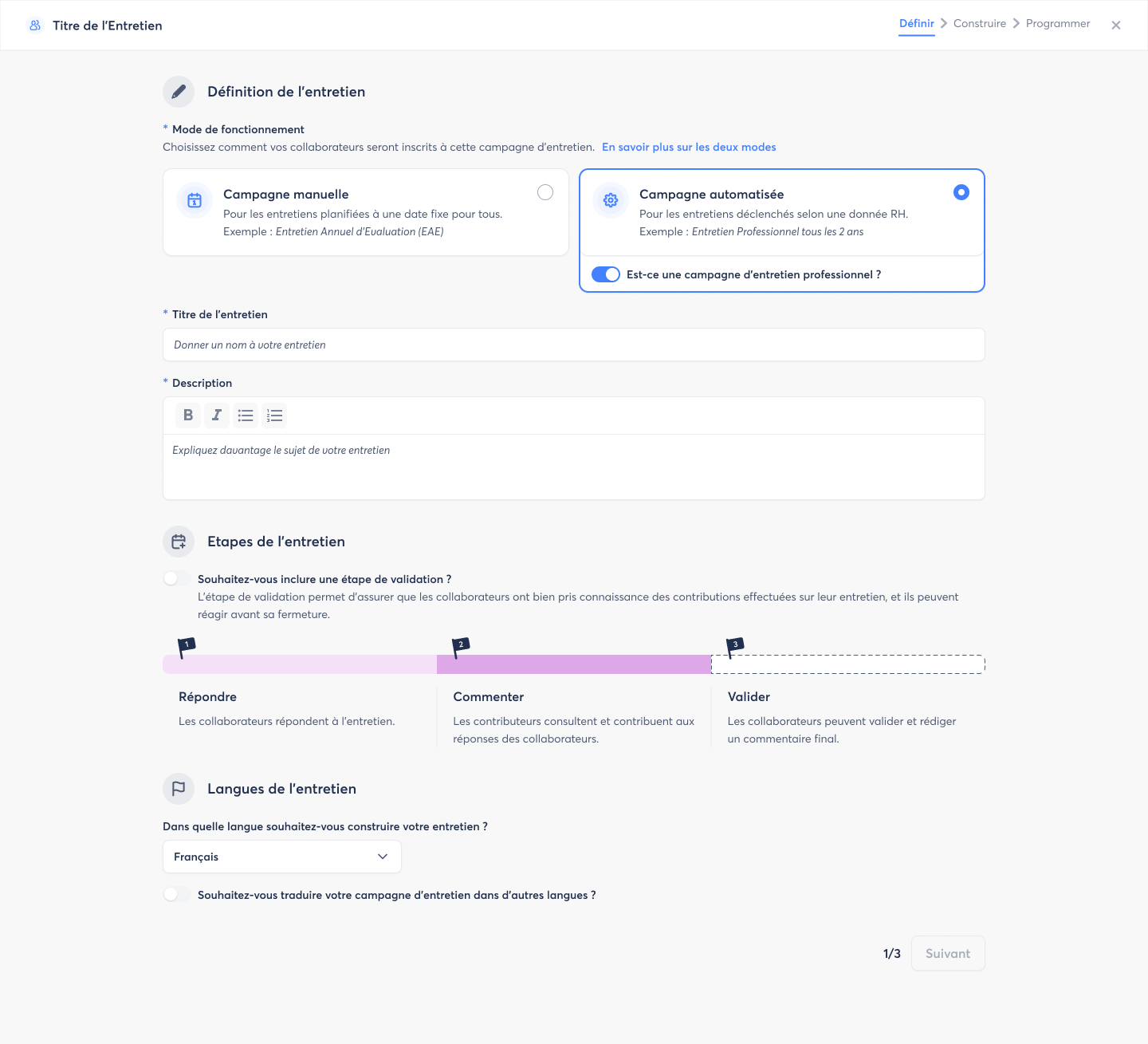Image resolution: width=1148 pixels, height=1044 pixels.
Task: Click the Commenter stage progress bar segment
Action: click(574, 664)
